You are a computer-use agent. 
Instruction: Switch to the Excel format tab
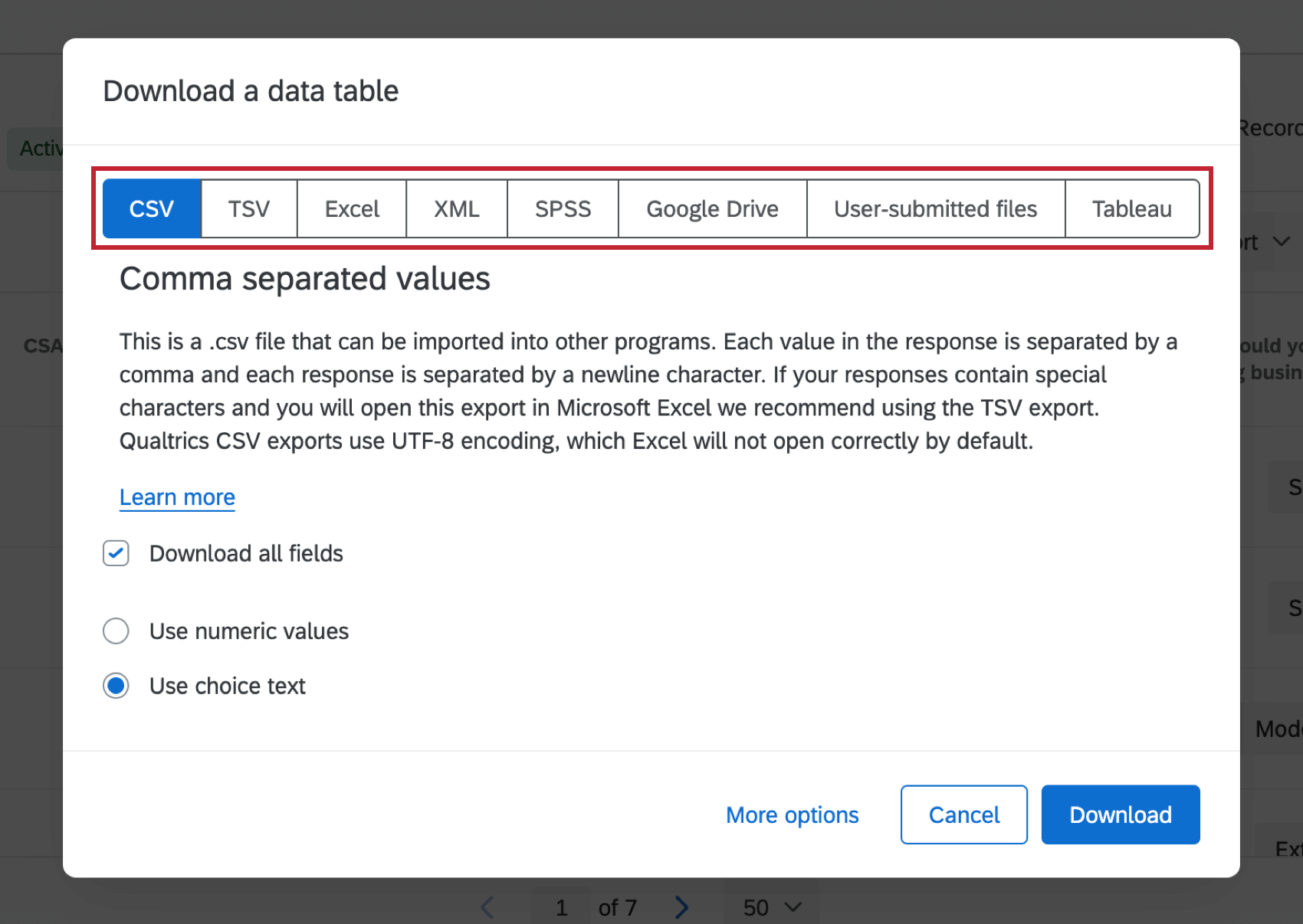352,208
